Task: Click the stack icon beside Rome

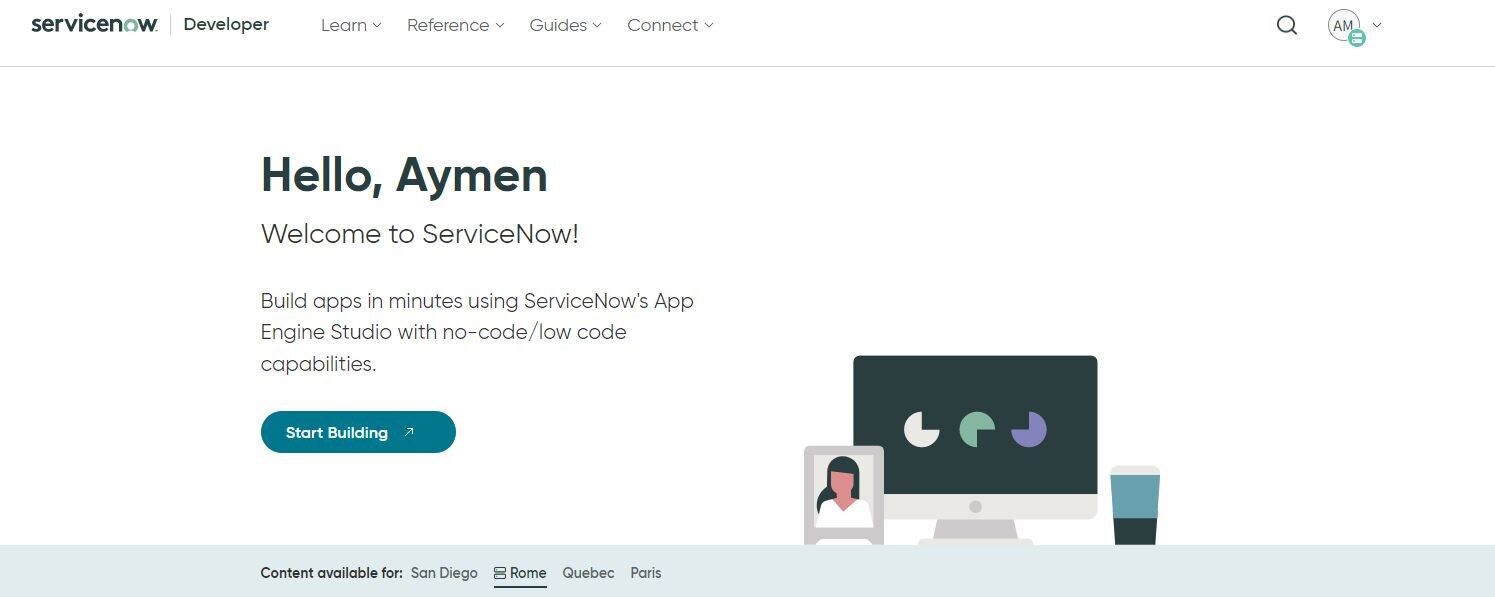Action: [x=500, y=573]
